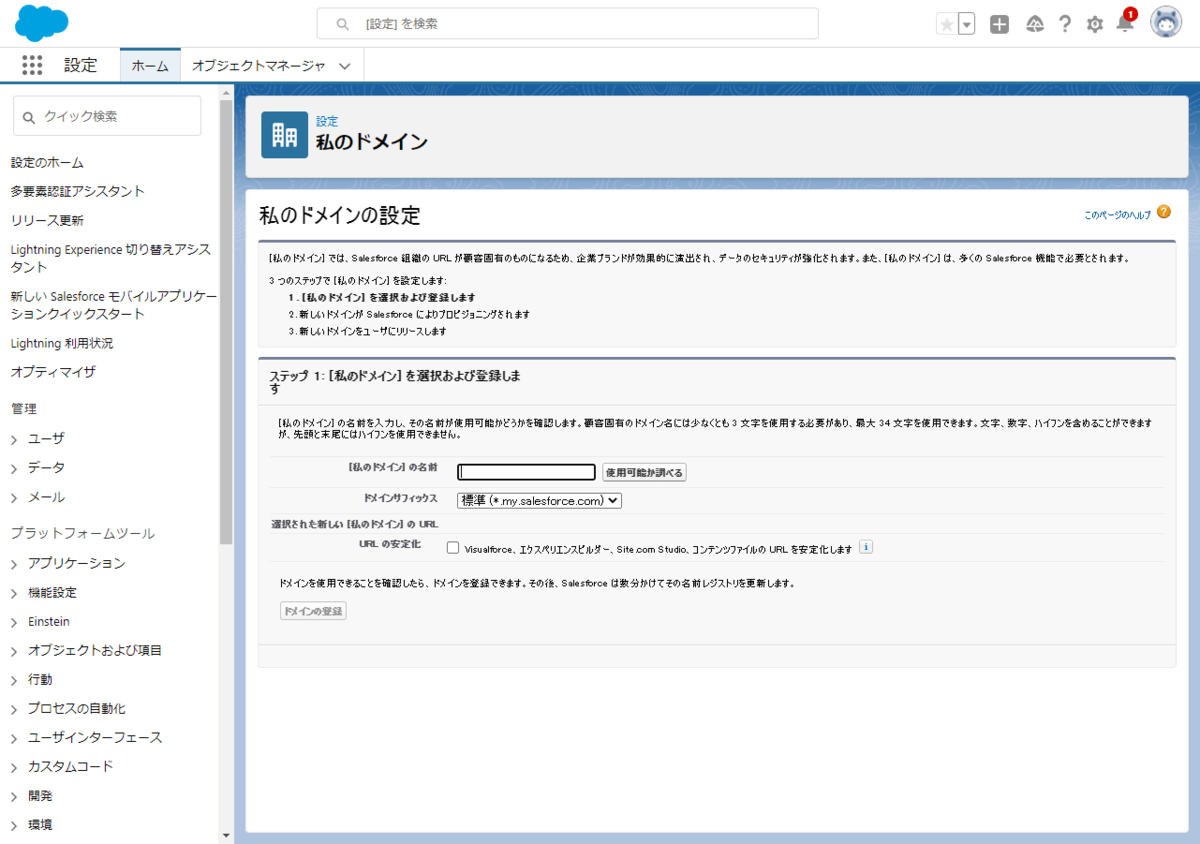Open Trailhead guidance icon
Viewport: 1200px width, 844px height.
(1035, 24)
